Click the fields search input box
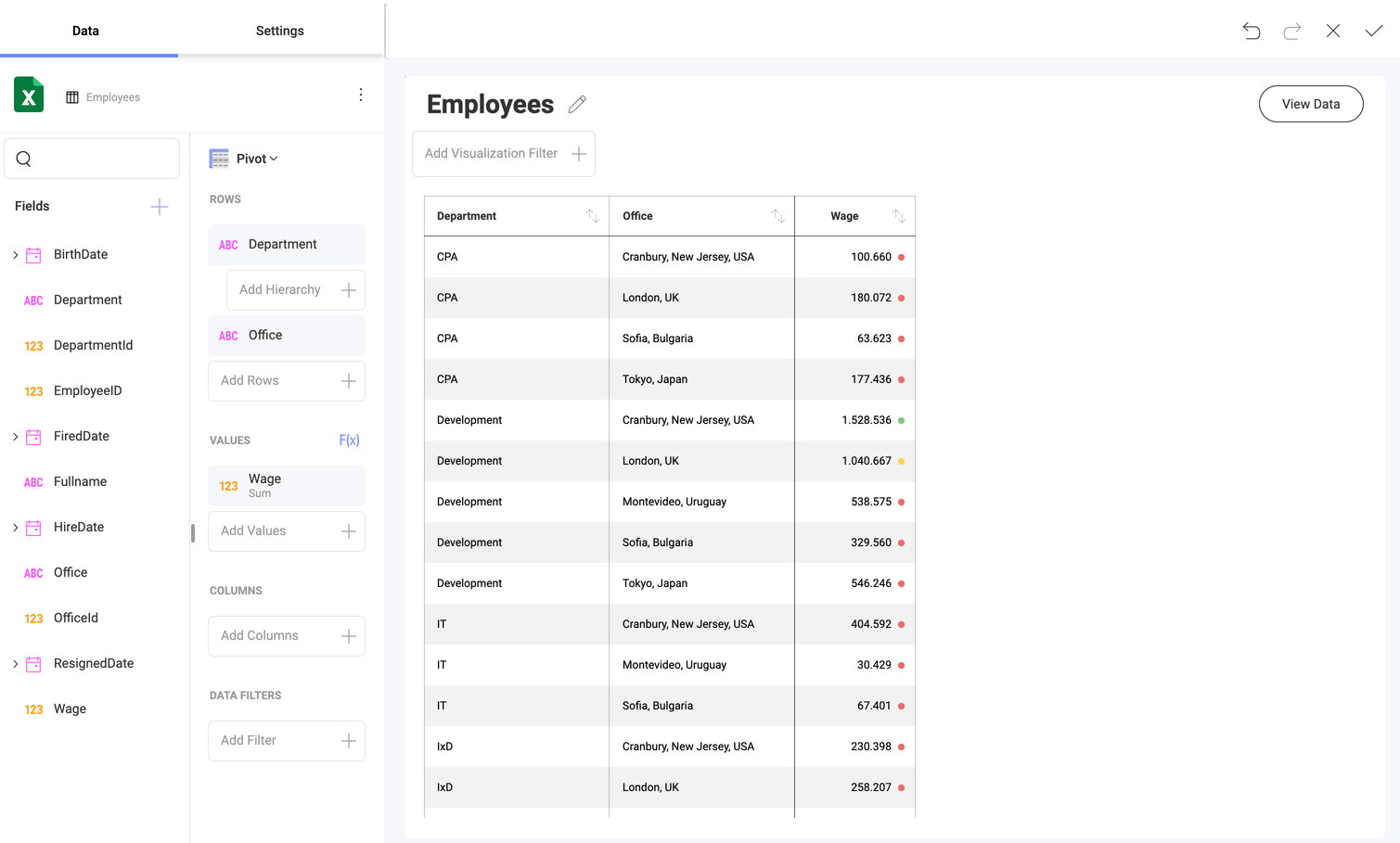 (x=92, y=159)
